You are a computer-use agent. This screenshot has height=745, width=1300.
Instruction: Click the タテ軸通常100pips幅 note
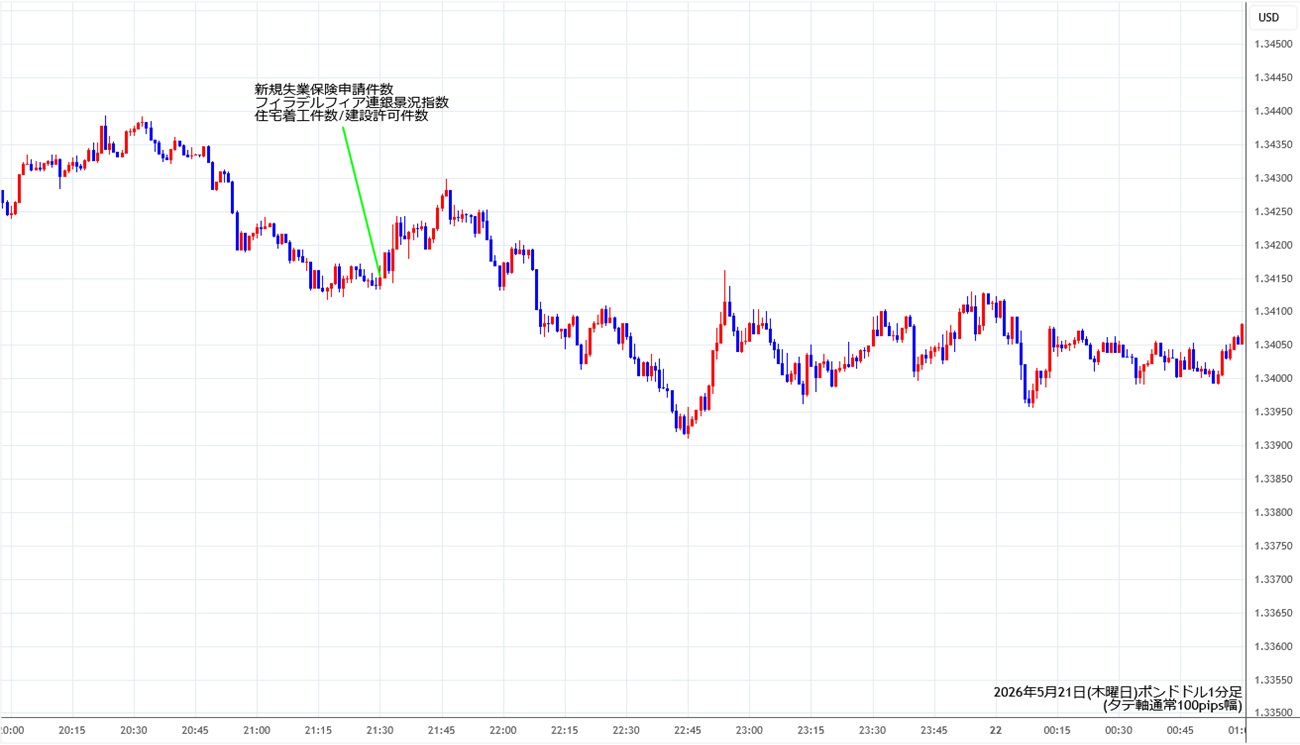[1172, 705]
